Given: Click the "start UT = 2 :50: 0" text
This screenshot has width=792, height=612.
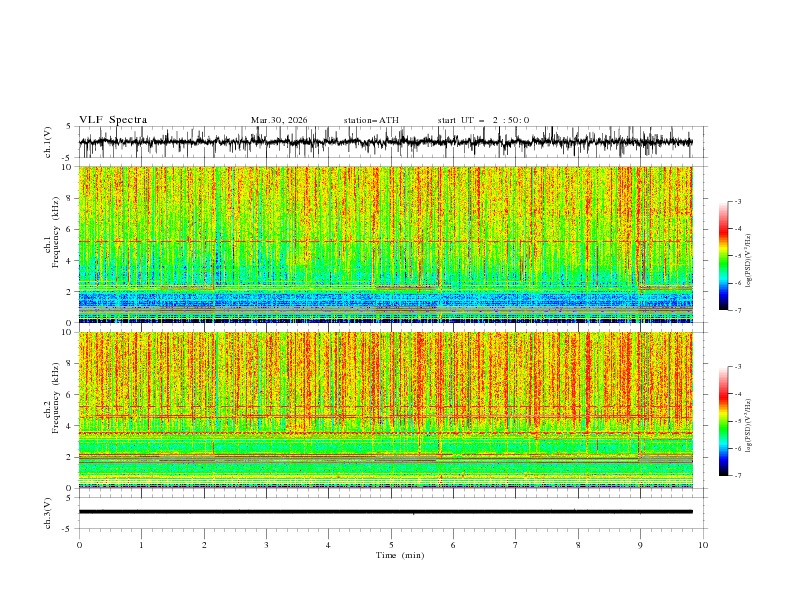Looking at the screenshot, I should [483, 120].
